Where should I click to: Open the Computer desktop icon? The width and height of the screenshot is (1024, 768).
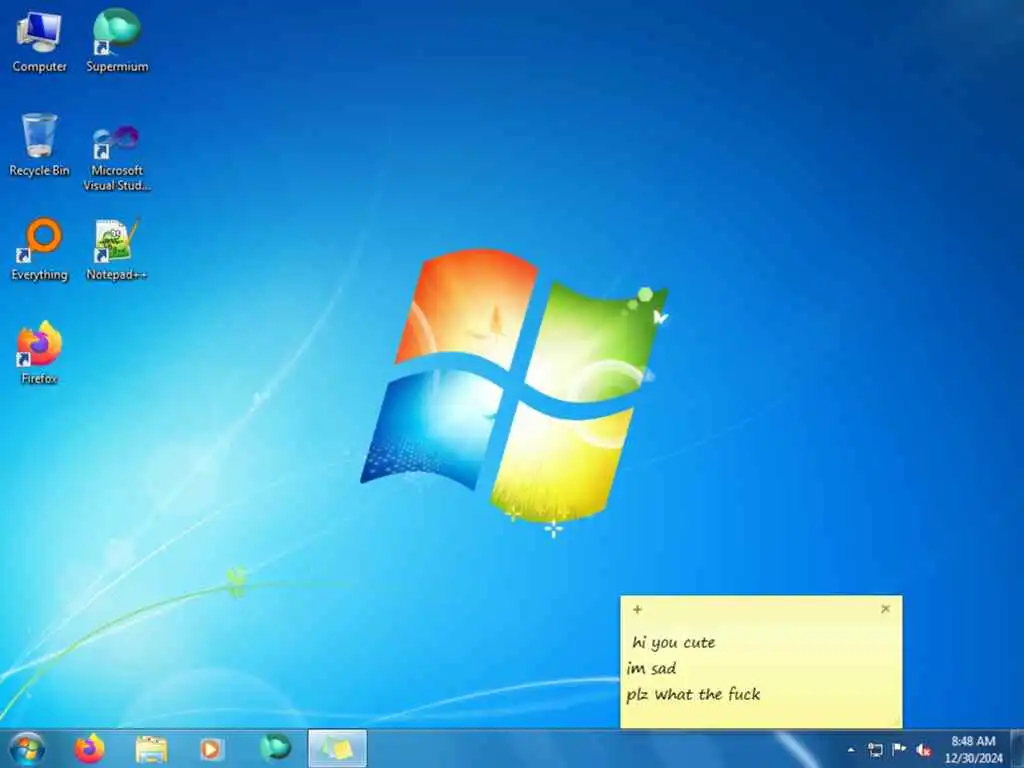click(x=39, y=41)
